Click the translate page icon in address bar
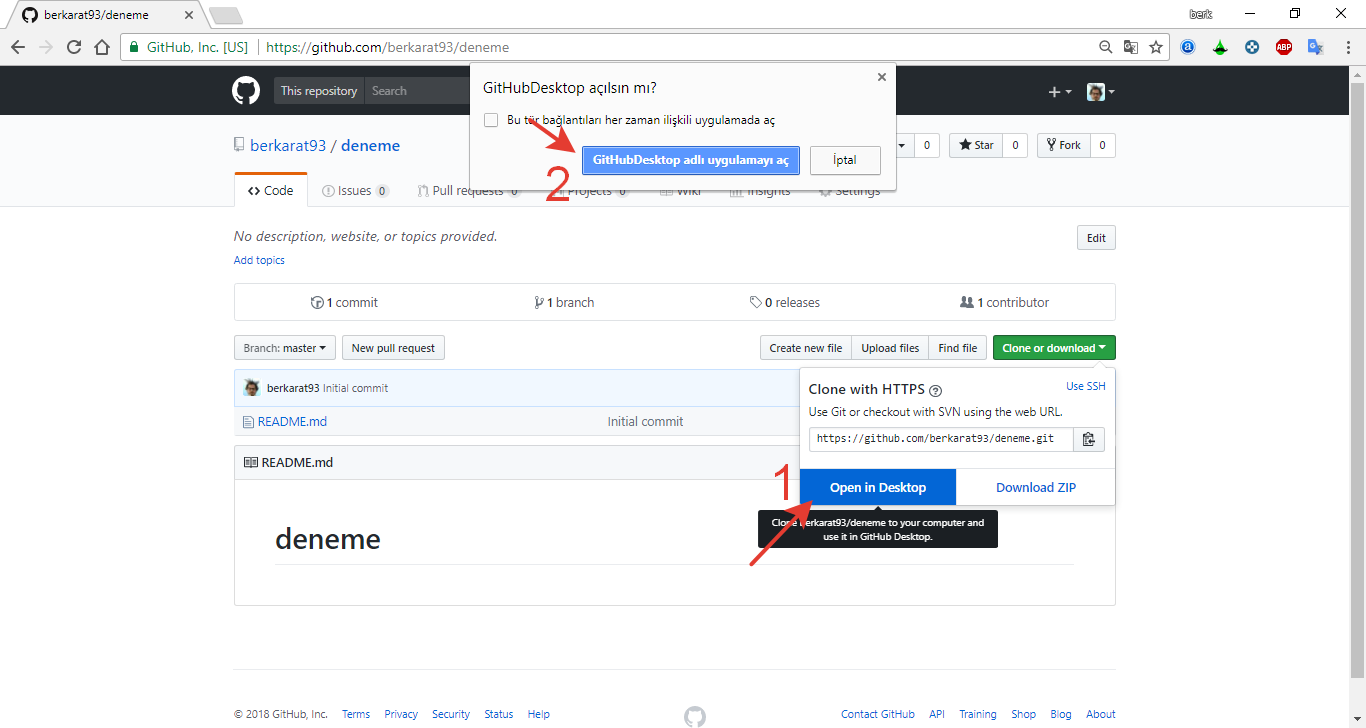Screen dimensions: 1366x728 click(1131, 47)
